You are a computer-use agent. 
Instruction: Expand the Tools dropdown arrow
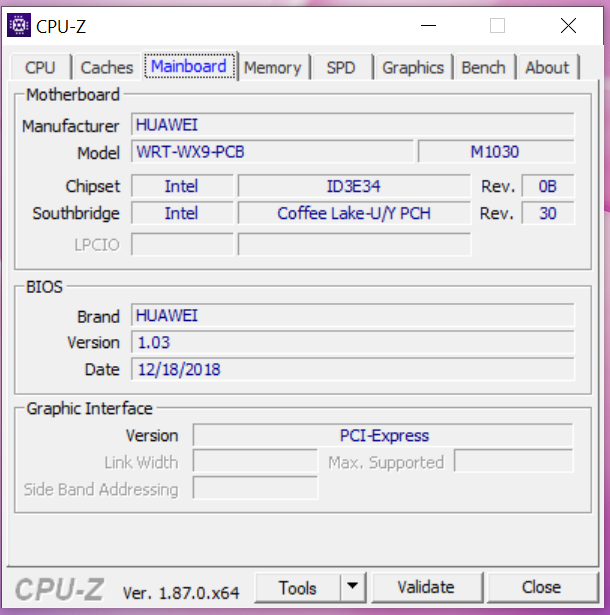click(353, 587)
